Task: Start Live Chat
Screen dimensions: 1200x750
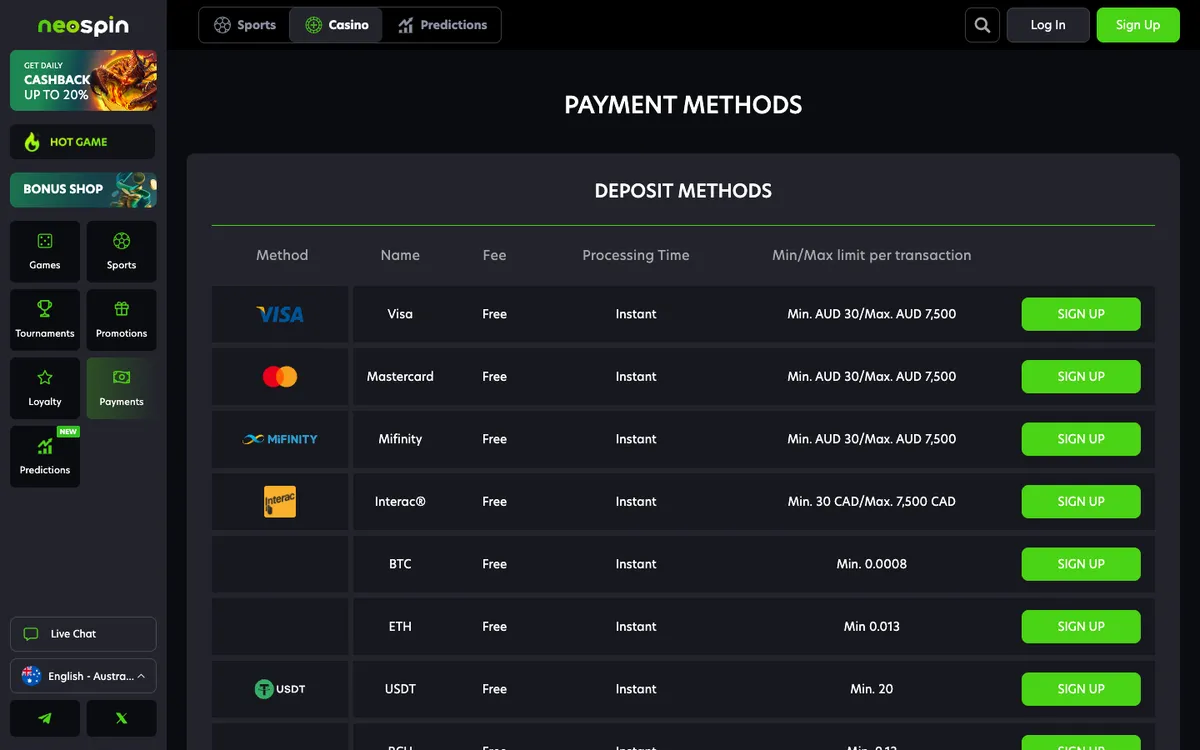Action: [83, 634]
